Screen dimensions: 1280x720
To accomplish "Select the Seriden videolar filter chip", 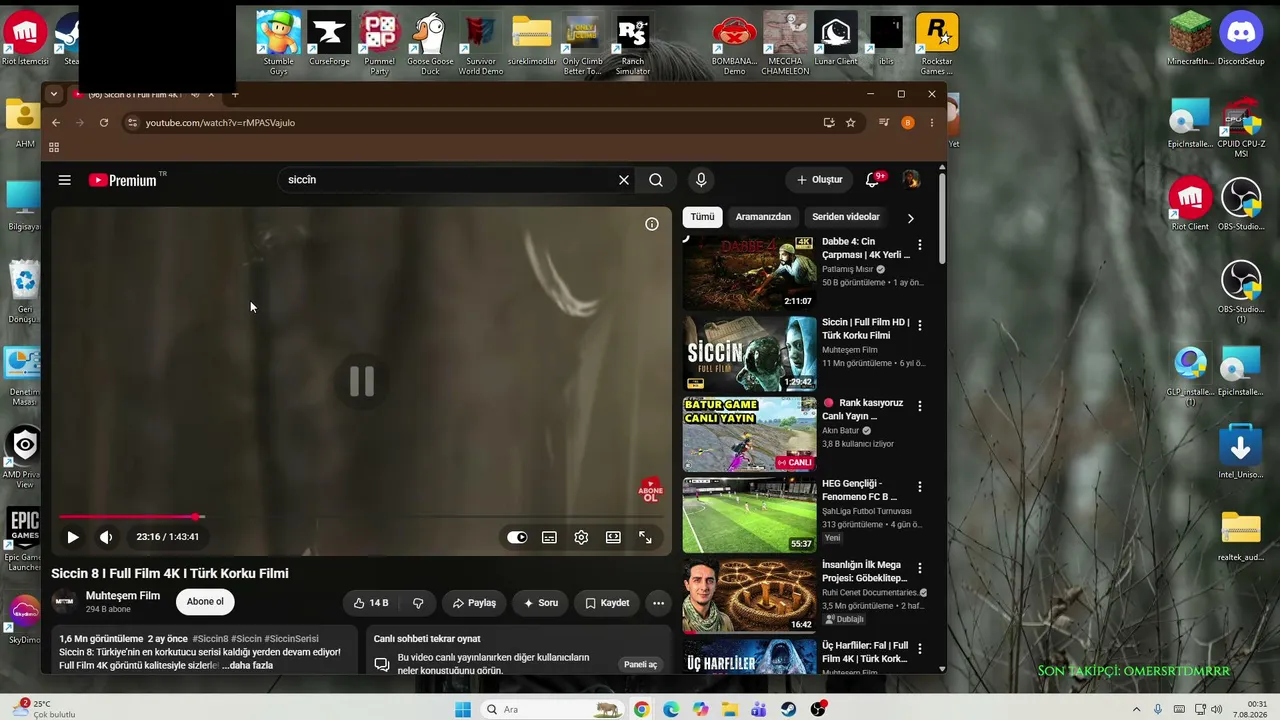I will coord(846,217).
